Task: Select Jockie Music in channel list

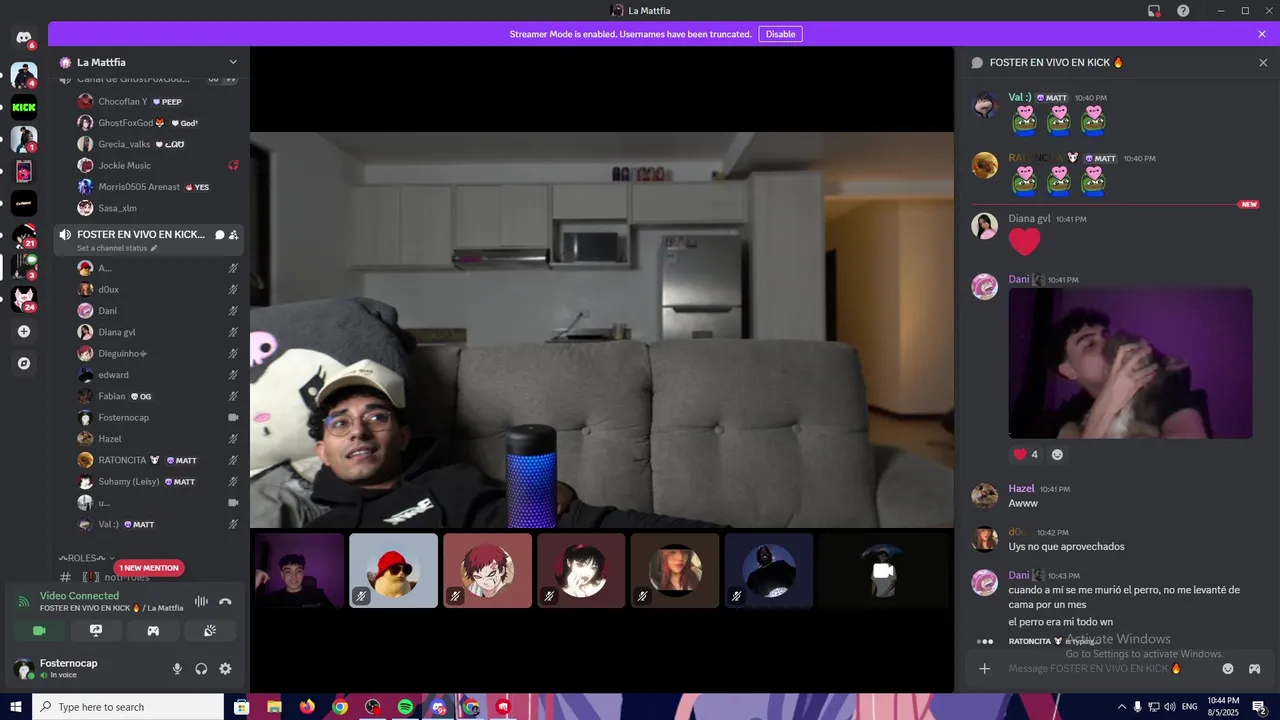Action: [158, 165]
